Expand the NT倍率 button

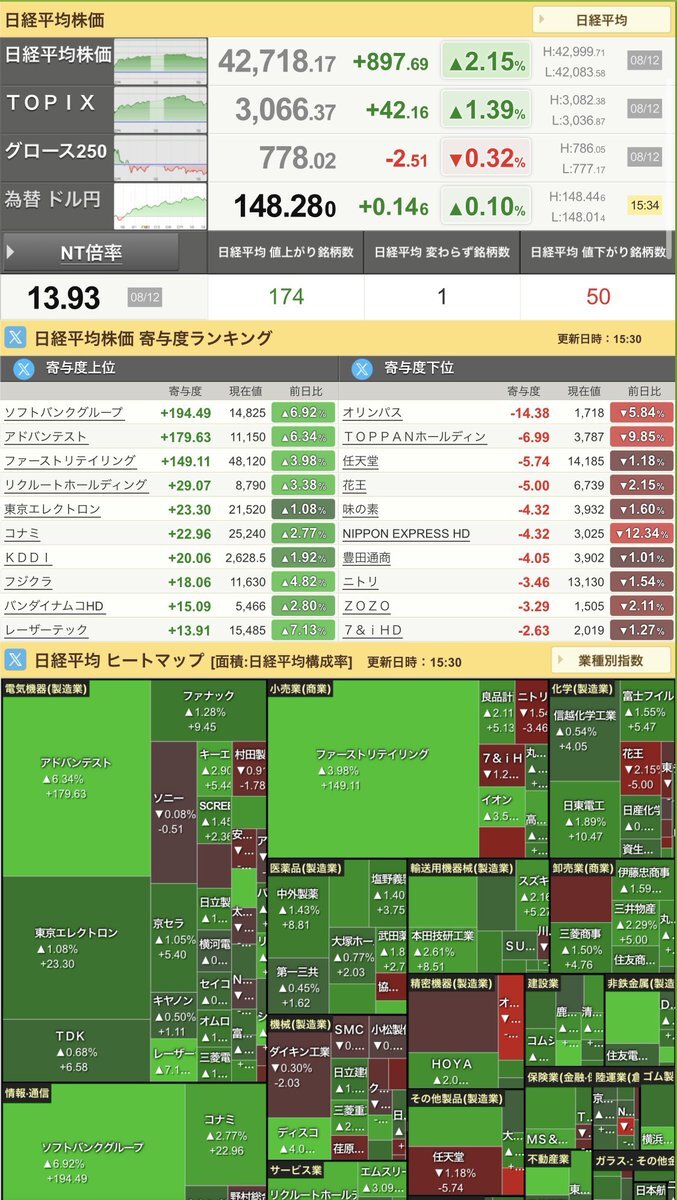(91, 253)
